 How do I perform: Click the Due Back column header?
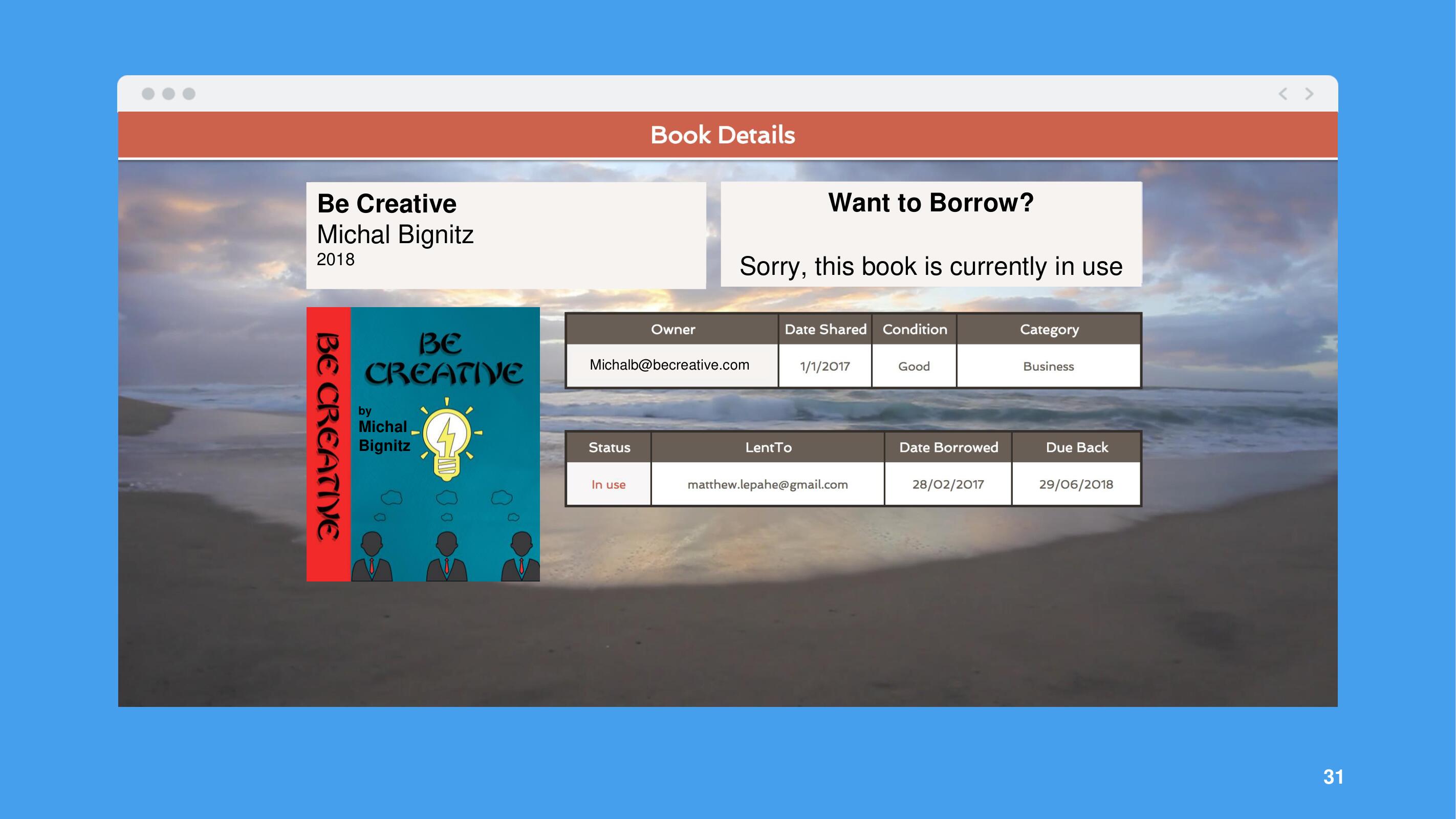[1075, 447]
